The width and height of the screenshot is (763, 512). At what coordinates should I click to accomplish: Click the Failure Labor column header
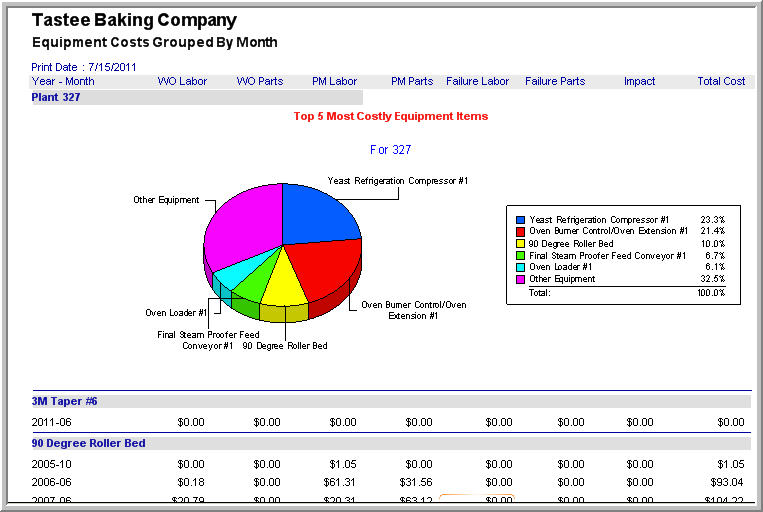(x=477, y=81)
